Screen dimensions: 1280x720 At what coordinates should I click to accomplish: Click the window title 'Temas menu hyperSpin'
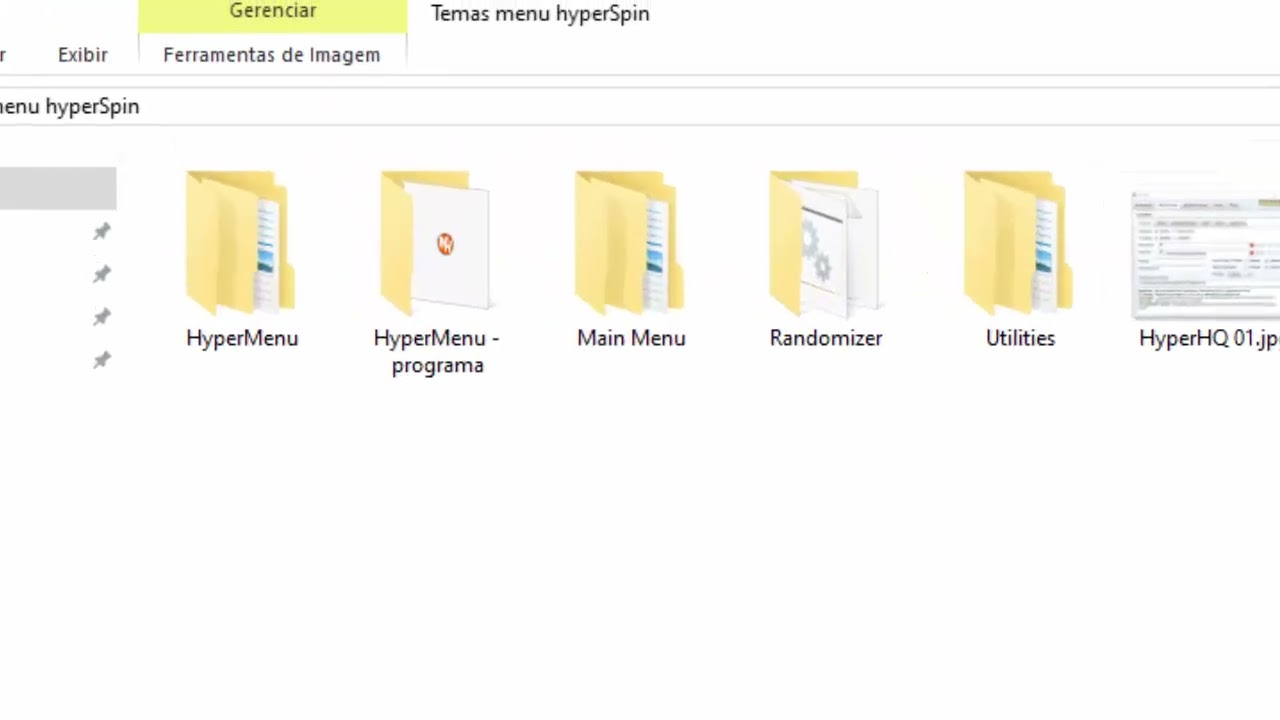click(x=540, y=14)
